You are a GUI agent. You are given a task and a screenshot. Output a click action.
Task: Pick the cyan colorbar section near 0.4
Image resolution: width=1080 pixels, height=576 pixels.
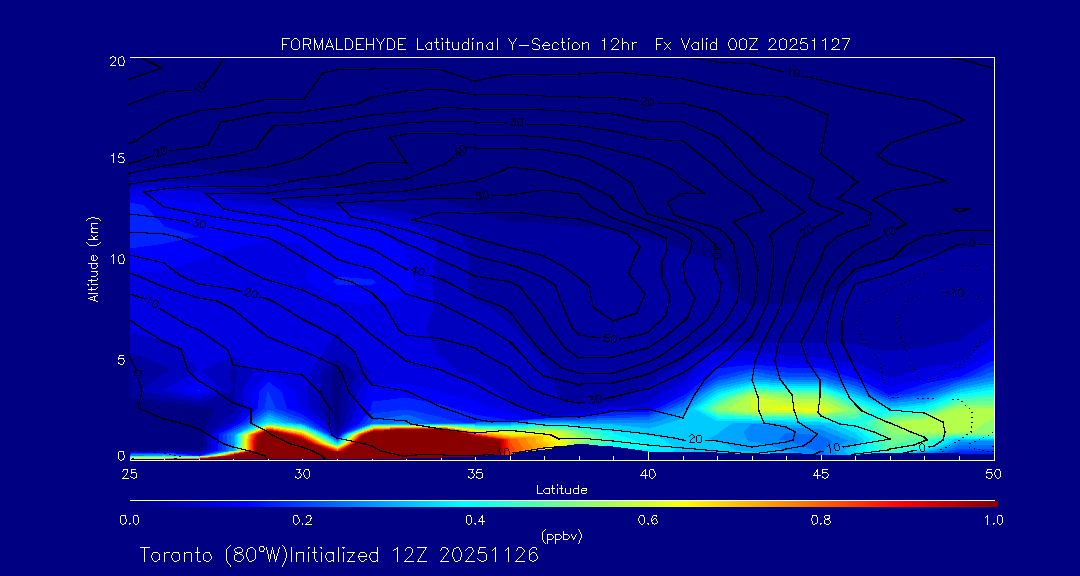tap(475, 502)
